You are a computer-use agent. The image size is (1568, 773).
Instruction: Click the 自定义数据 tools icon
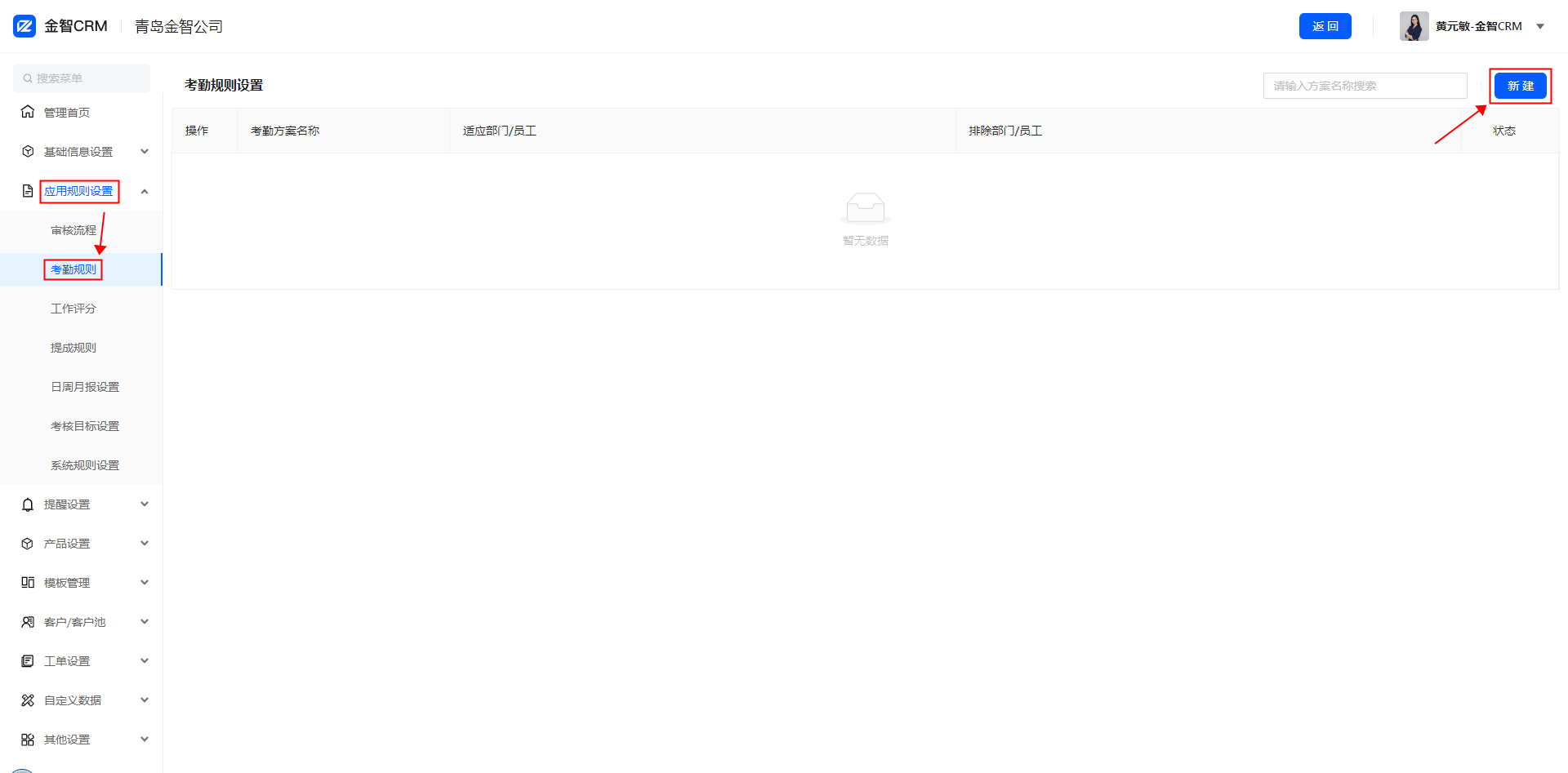(x=28, y=700)
